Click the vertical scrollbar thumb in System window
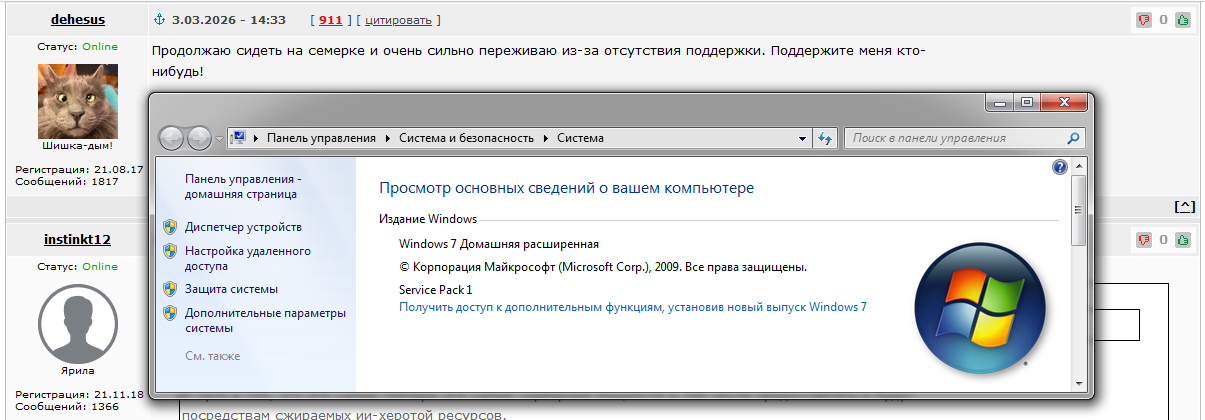Image resolution: width=1205 pixels, height=420 pixels. (1078, 210)
